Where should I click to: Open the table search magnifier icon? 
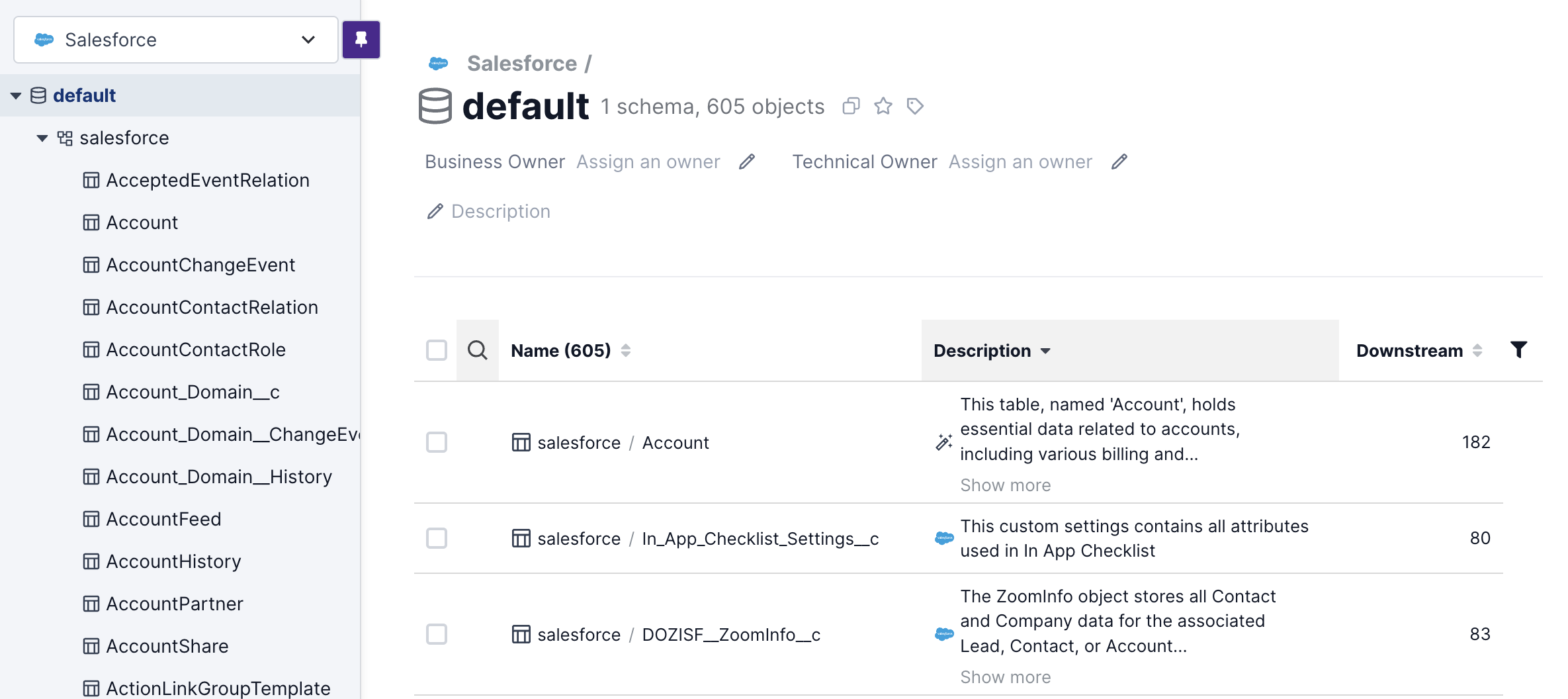point(477,350)
